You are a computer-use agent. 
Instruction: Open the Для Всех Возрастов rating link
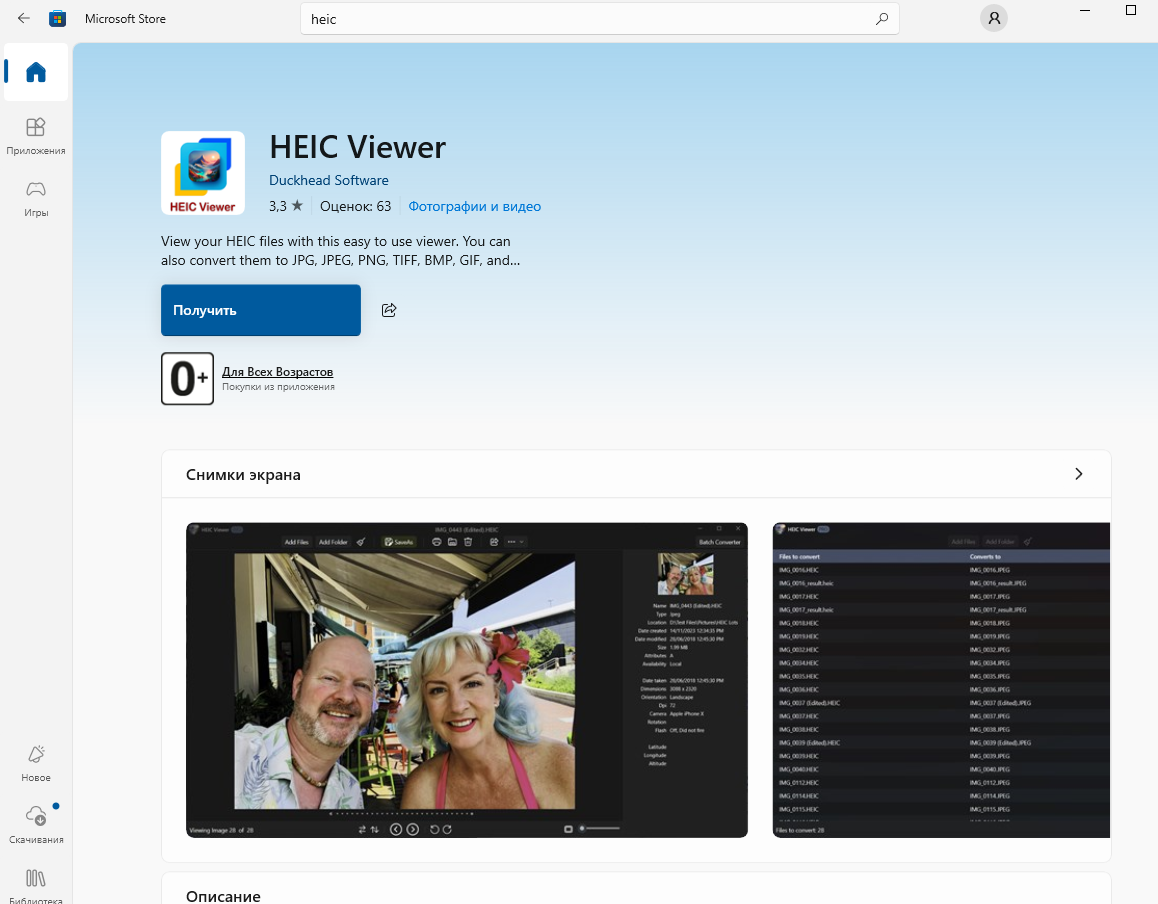(x=277, y=372)
